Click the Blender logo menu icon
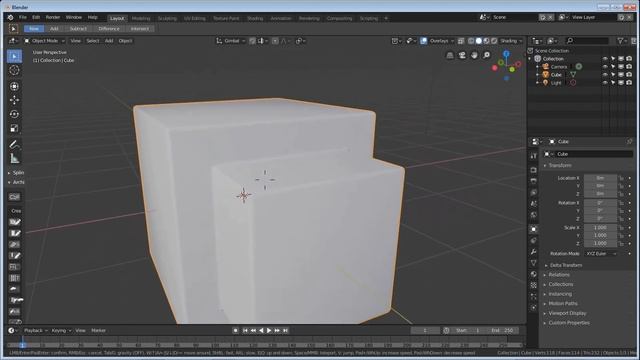Viewport: 640px width, 360px height. (x=10, y=18)
